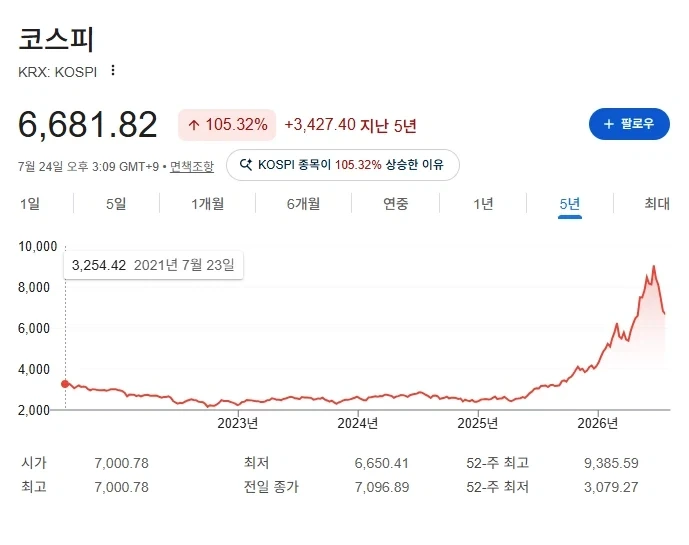The image size is (689, 545).
Task: Select the 연중 range tab
Action: tap(395, 203)
